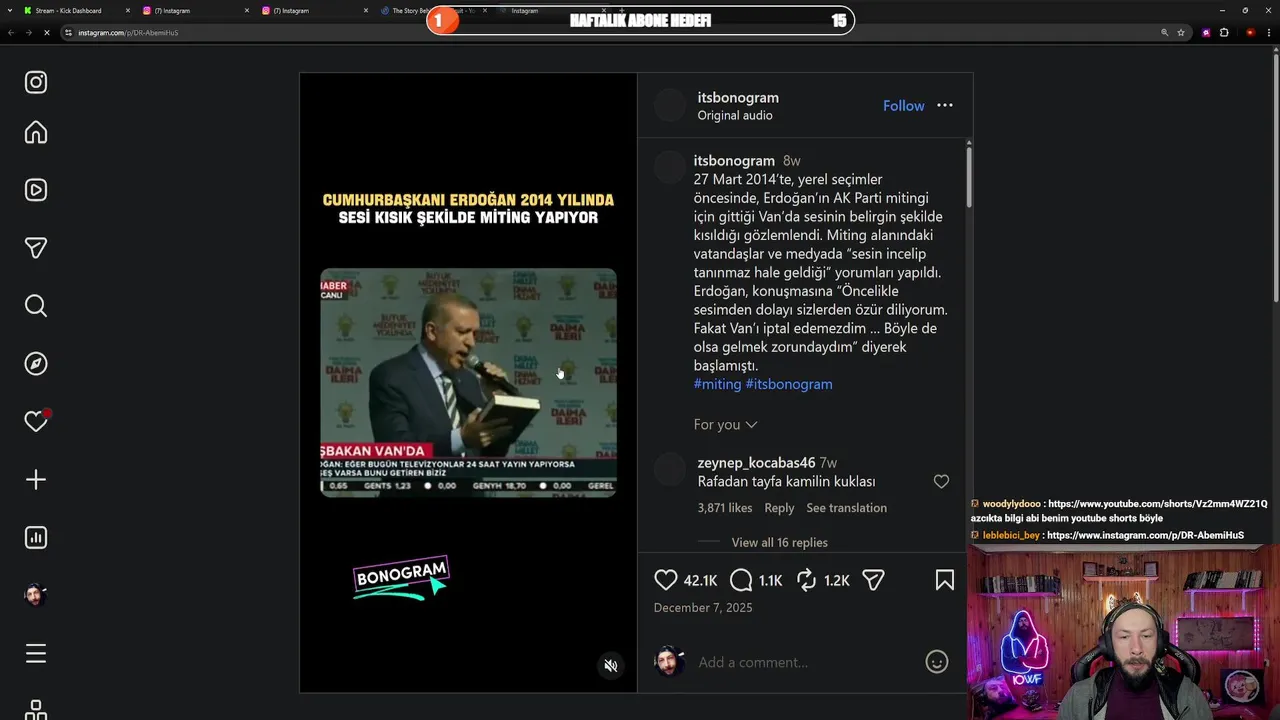The width and height of the screenshot is (1280, 720).
Task: Bookmark this page with star icon
Action: 1181,33
